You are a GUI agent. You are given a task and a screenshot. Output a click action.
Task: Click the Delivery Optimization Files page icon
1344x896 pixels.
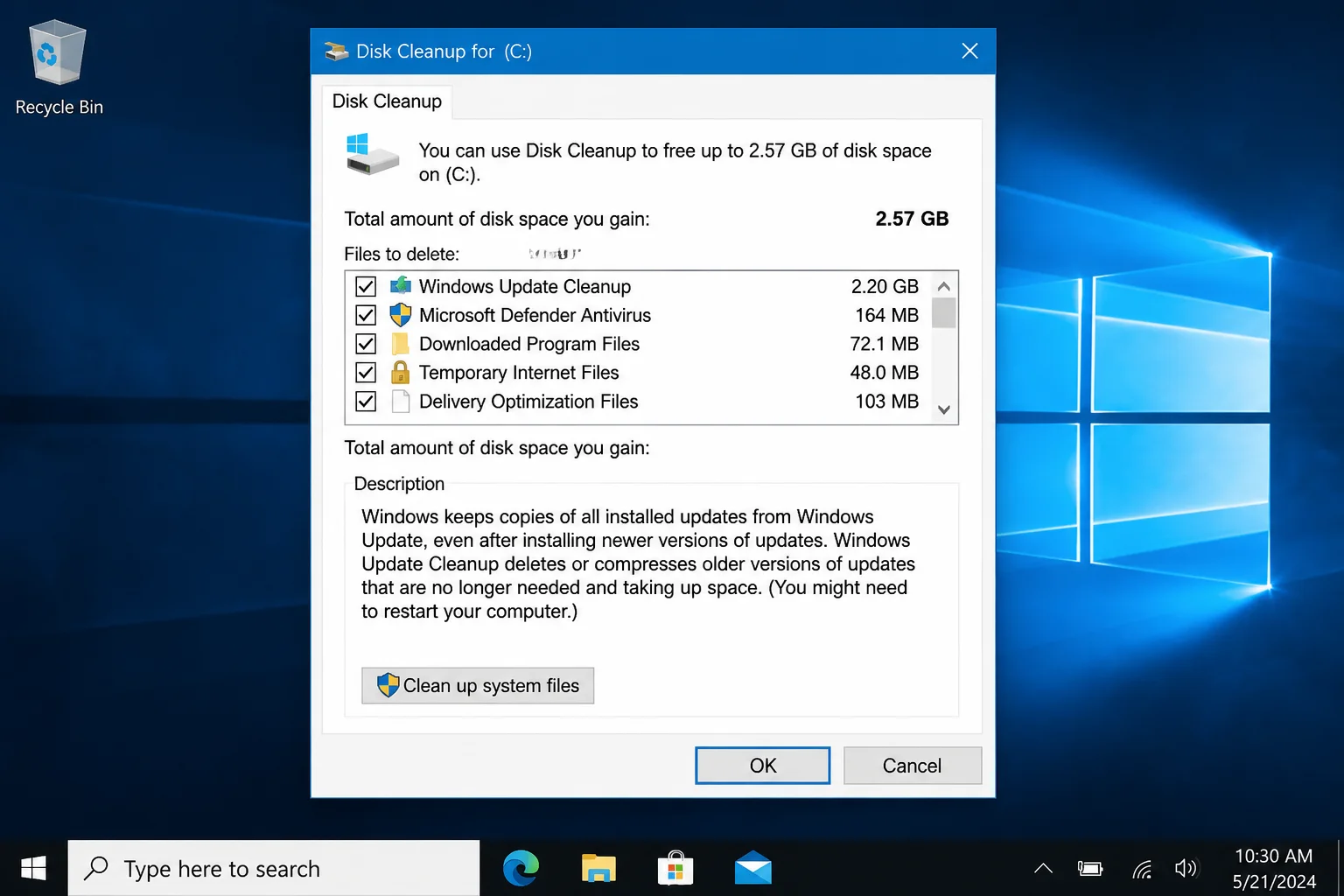click(400, 402)
